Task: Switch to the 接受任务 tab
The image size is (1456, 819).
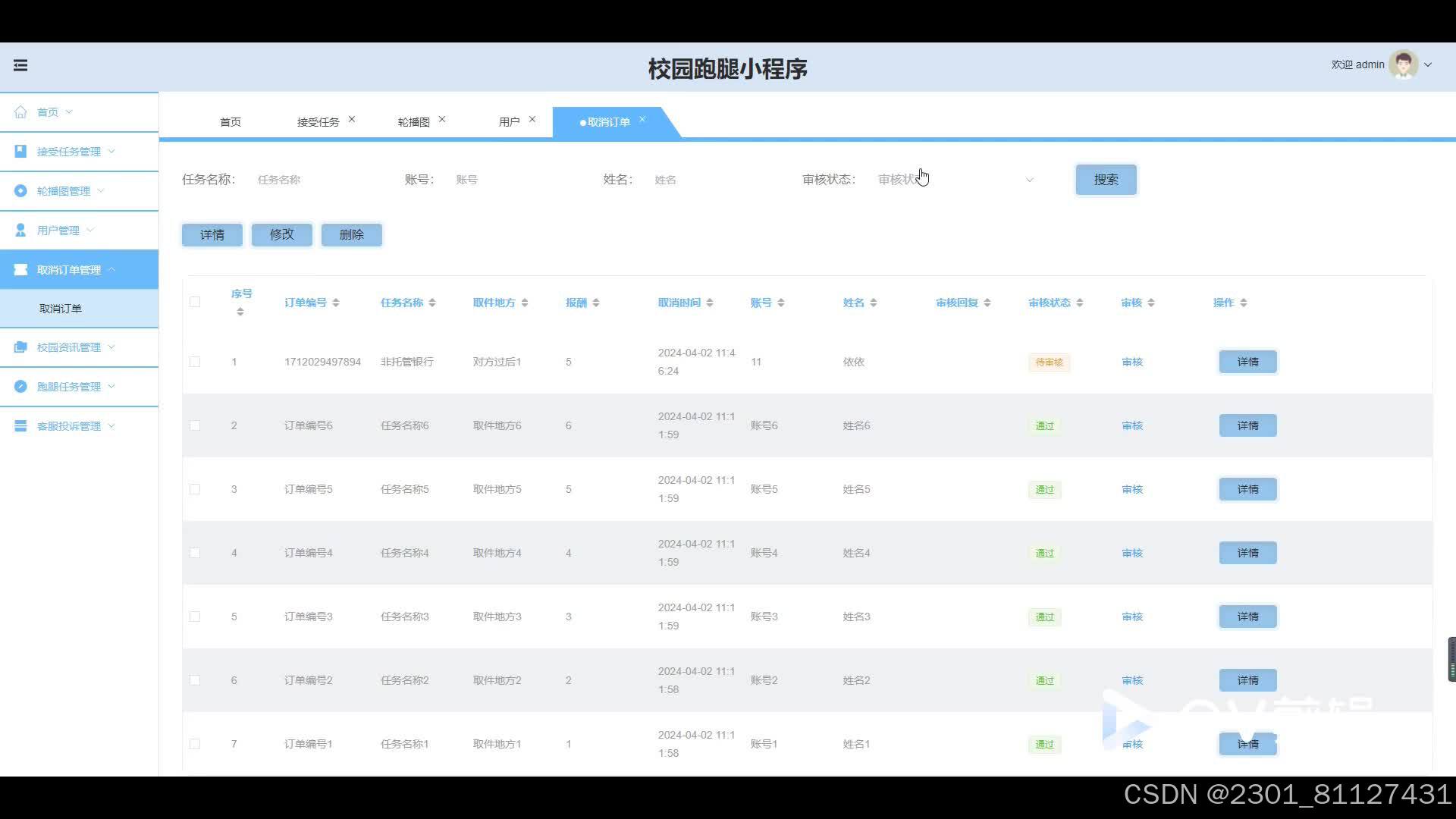Action: click(318, 122)
